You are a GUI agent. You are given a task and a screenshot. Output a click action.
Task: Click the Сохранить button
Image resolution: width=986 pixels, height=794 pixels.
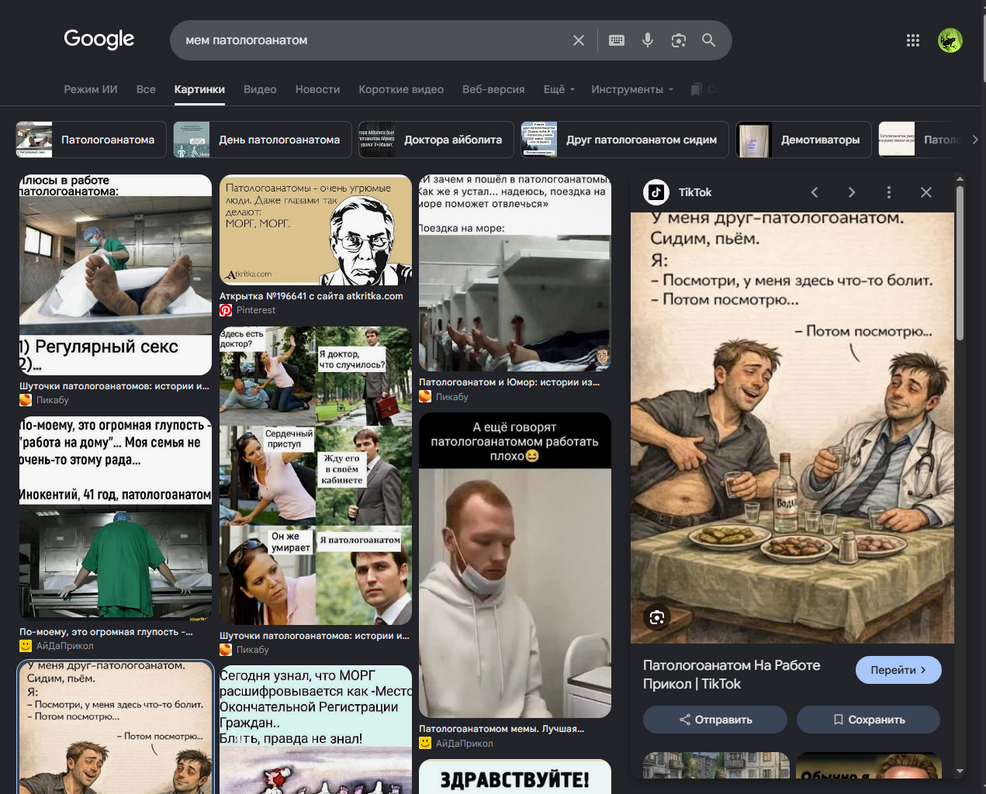[x=868, y=720]
